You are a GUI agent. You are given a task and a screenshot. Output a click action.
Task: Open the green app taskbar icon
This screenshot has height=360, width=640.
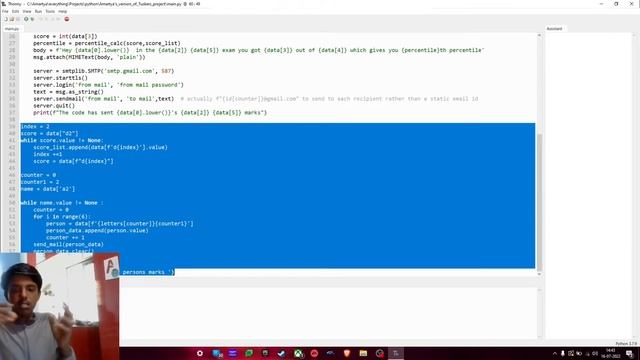249,353
